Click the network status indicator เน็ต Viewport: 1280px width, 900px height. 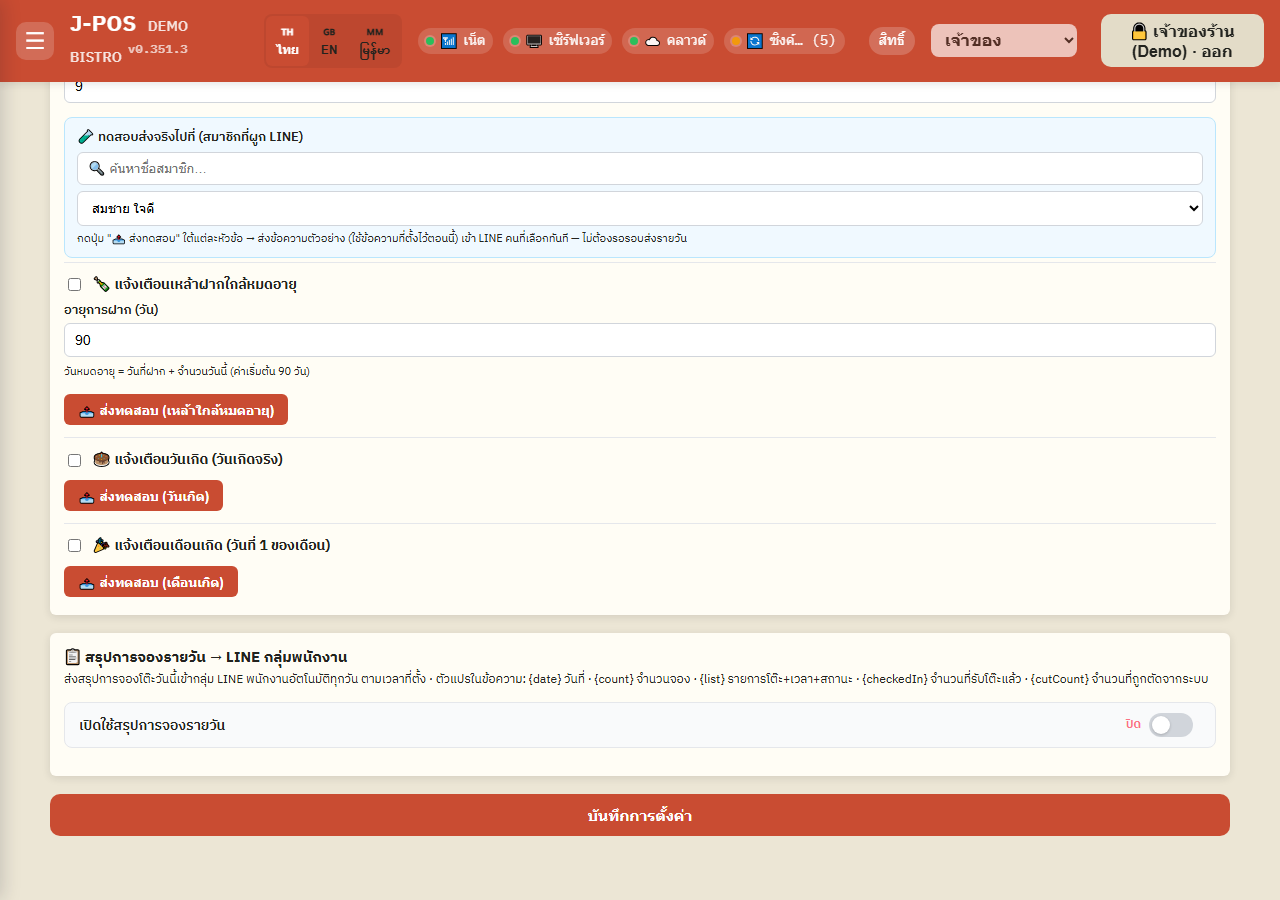[455, 41]
